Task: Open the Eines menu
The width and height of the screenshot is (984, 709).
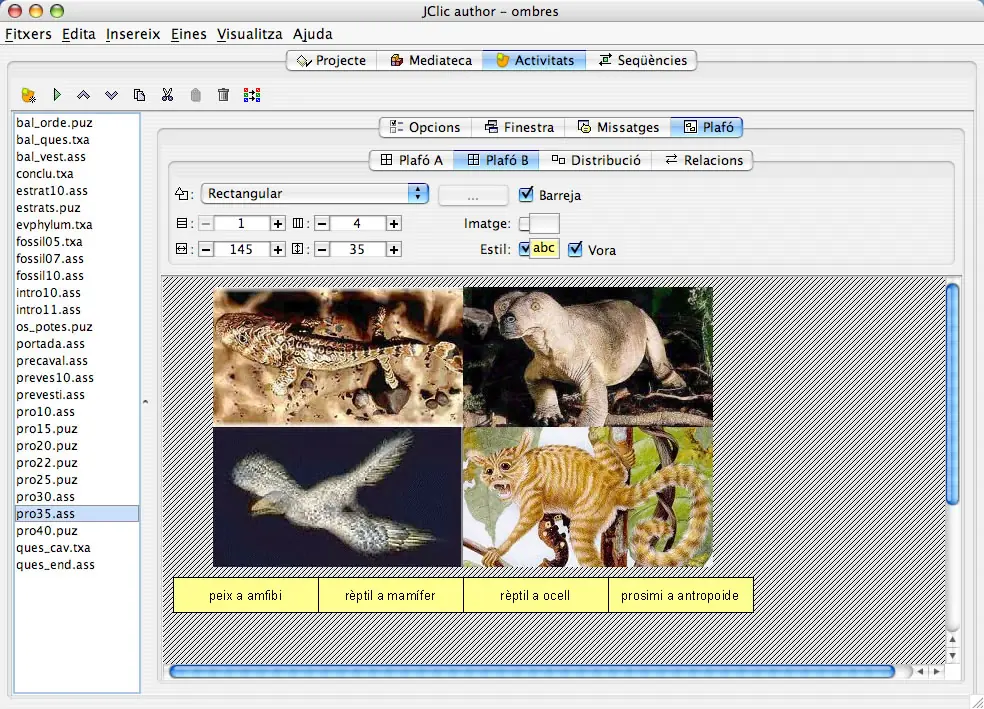Action: (x=188, y=34)
